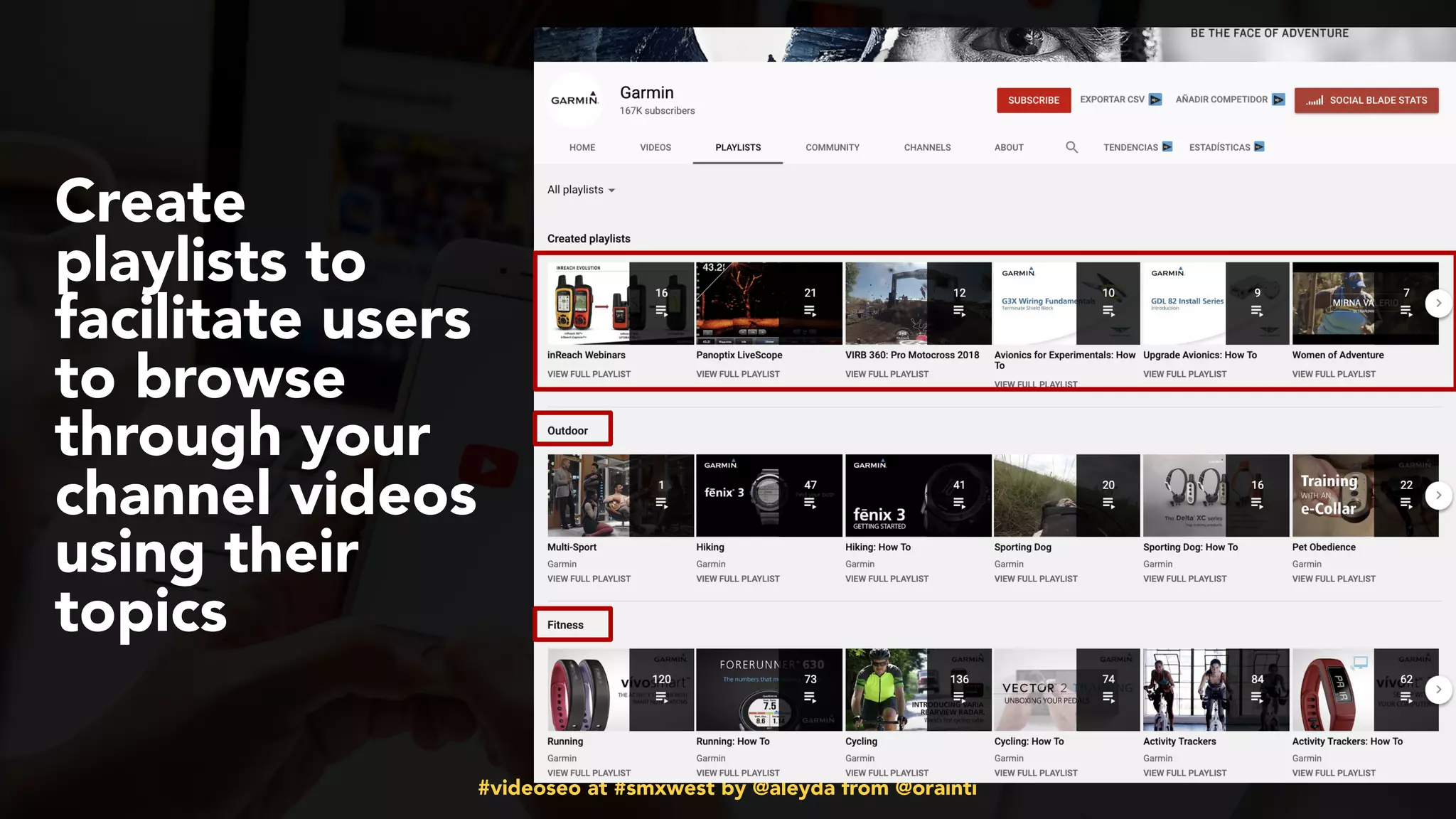Click playlist icon on Hiking: How To thumbnail
The height and width of the screenshot is (819, 1456).
pyautogui.click(x=959, y=503)
